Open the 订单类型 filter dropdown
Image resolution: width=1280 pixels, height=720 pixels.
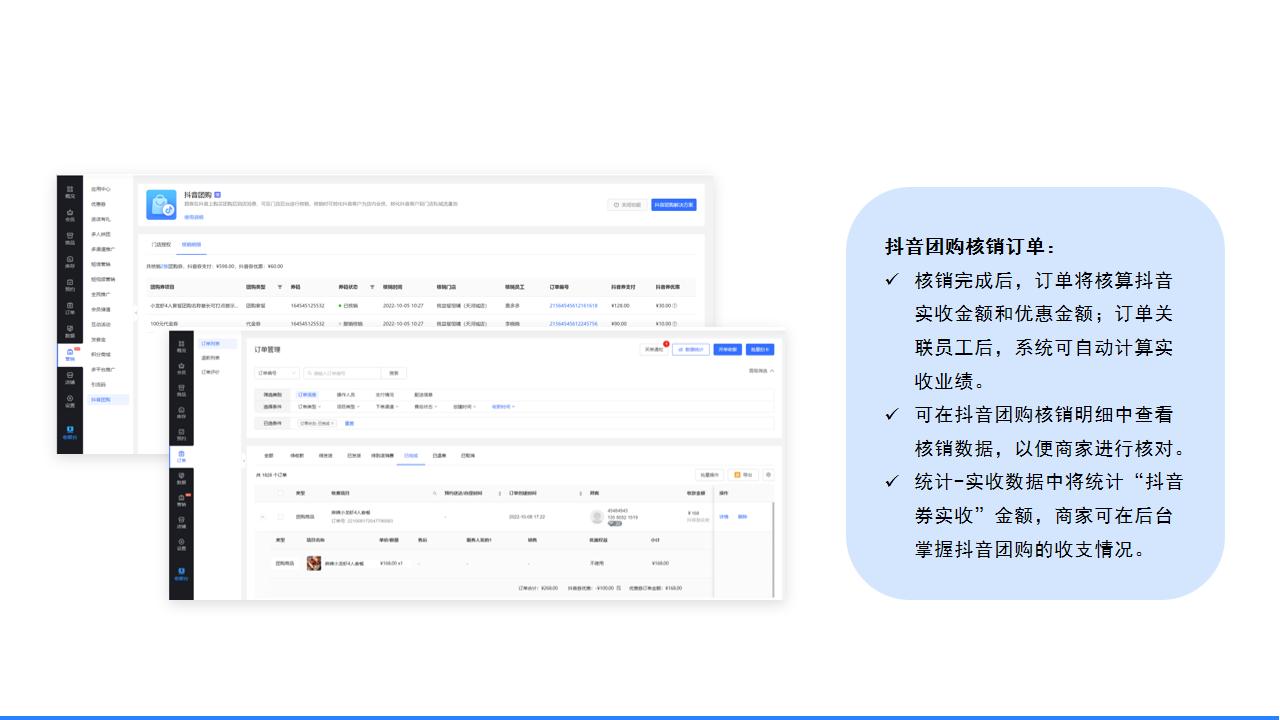pos(309,407)
